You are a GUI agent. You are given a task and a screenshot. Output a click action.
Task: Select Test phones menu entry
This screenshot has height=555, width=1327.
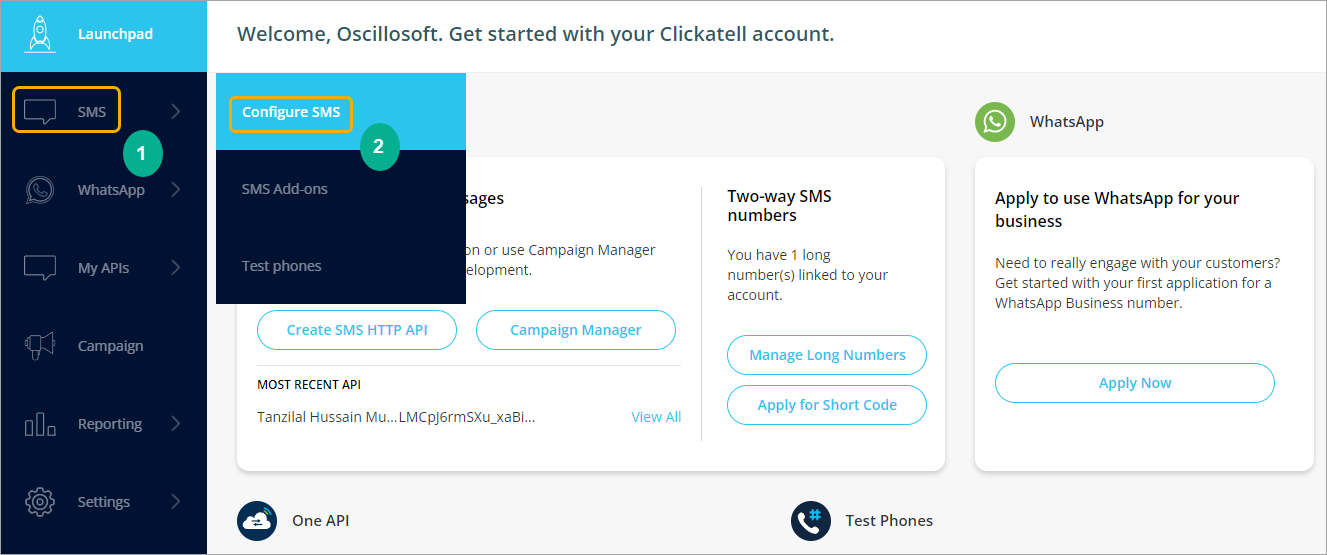(x=282, y=266)
